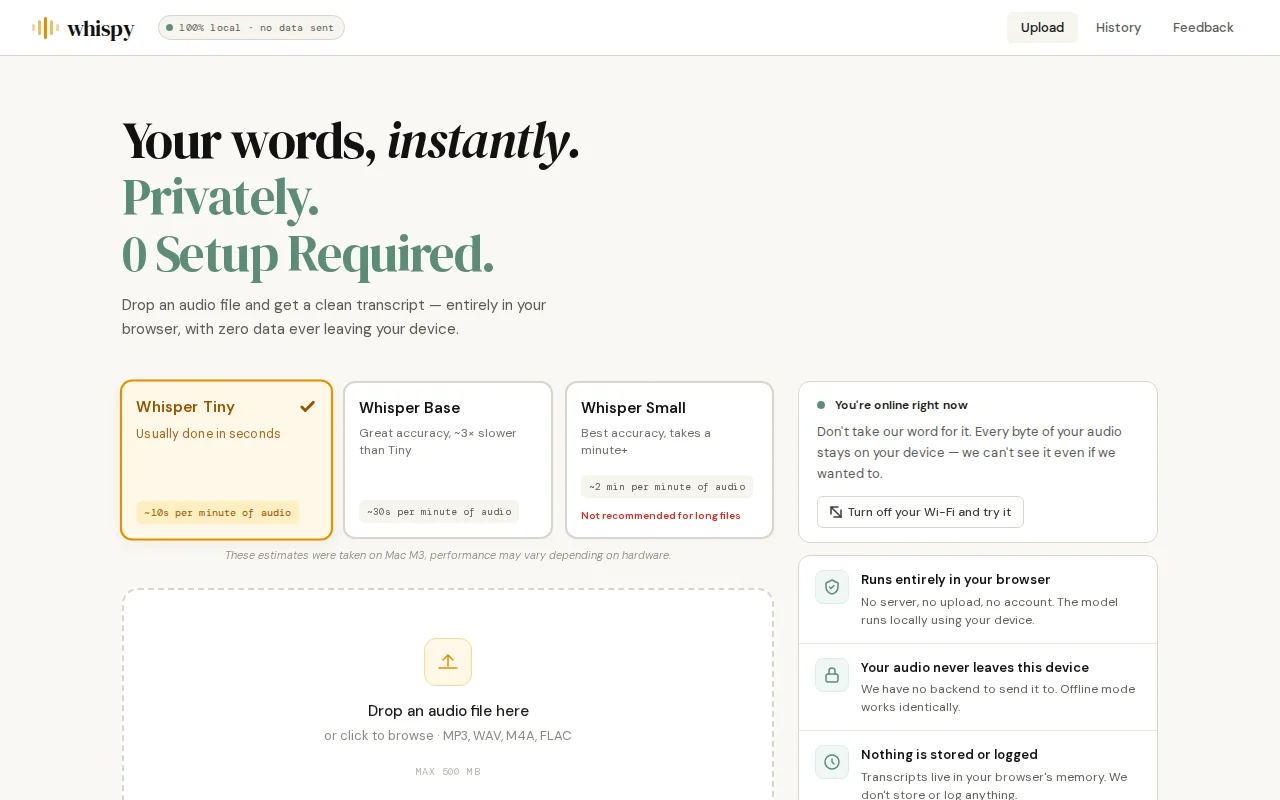Viewport: 1280px width, 800px height.
Task: Click the MAX 500 MB label
Action: pos(448,772)
